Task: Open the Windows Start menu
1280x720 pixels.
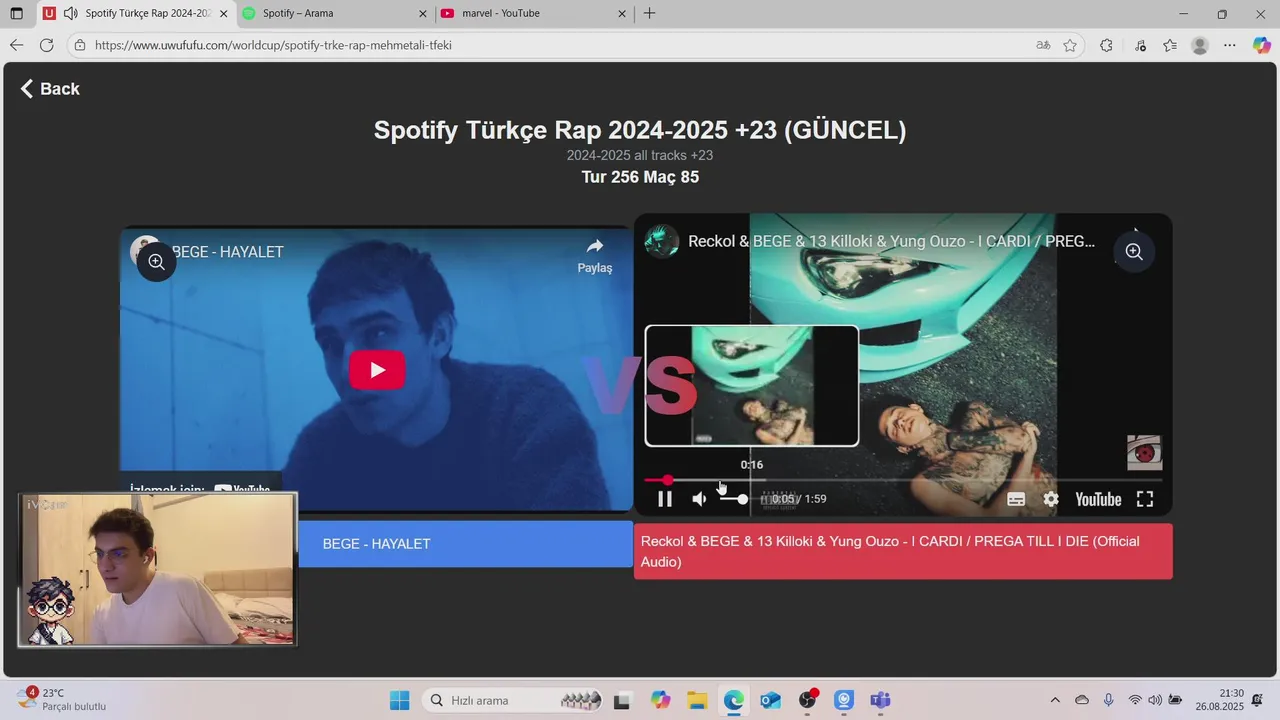Action: 399,700
